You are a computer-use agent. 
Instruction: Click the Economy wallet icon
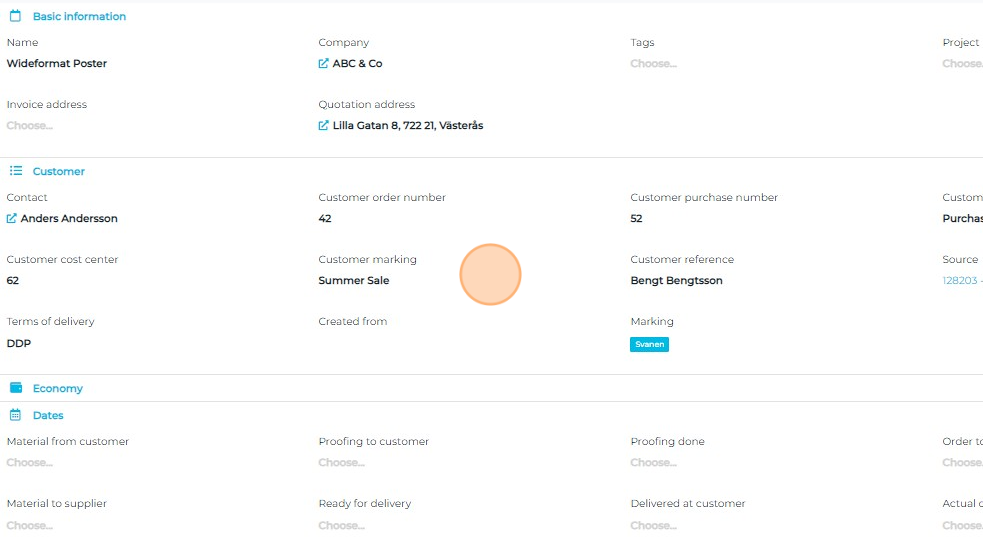coord(15,388)
